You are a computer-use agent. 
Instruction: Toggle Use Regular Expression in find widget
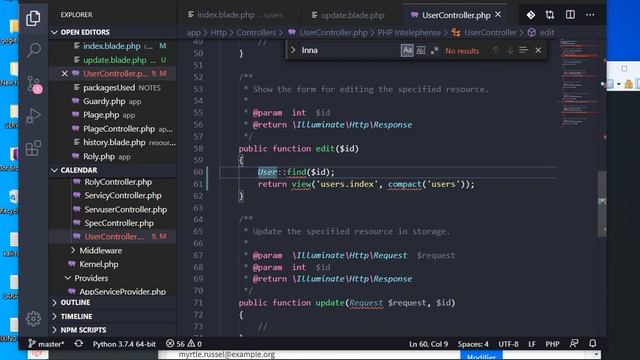coord(434,51)
